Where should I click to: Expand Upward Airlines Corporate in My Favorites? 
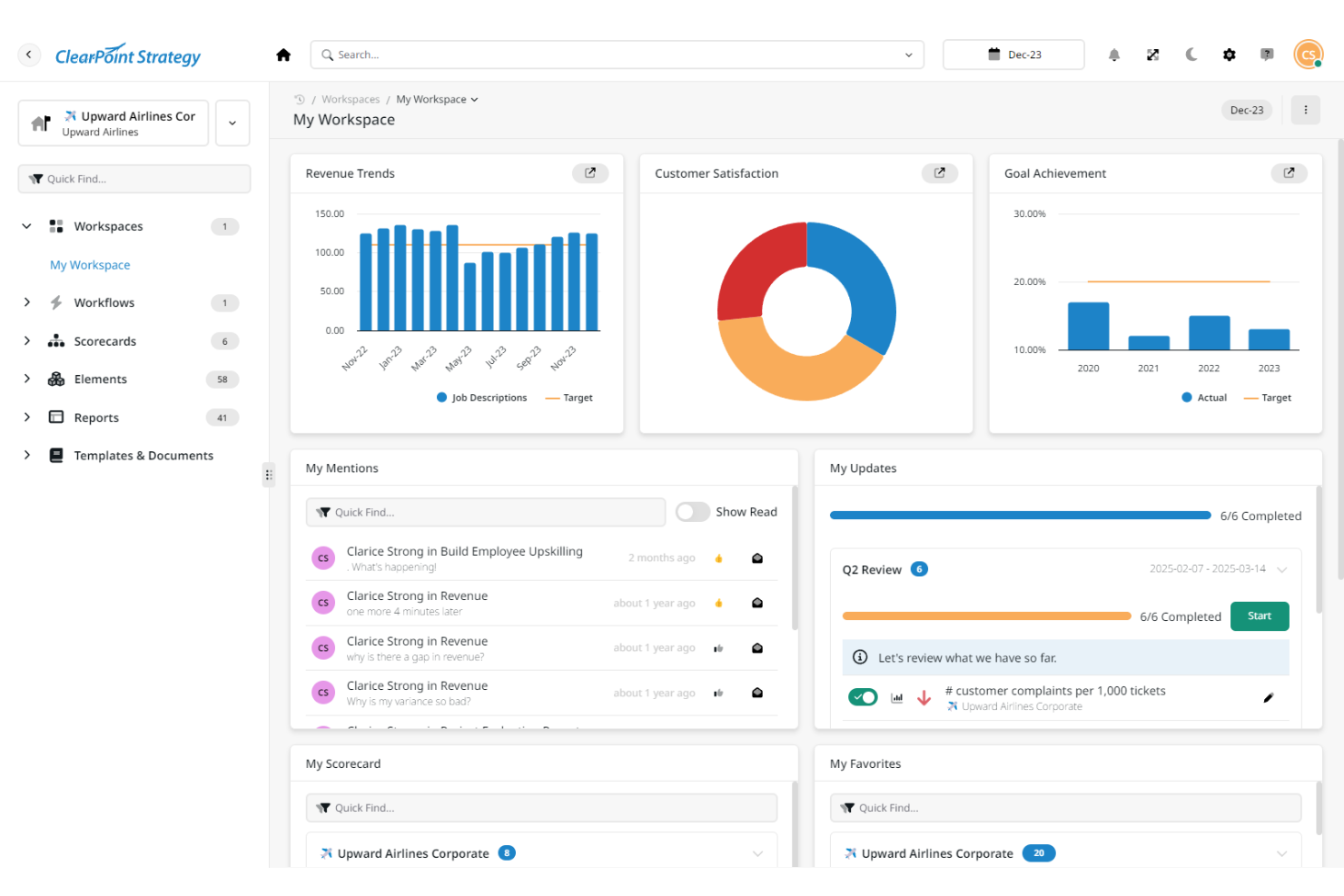[x=1281, y=853]
